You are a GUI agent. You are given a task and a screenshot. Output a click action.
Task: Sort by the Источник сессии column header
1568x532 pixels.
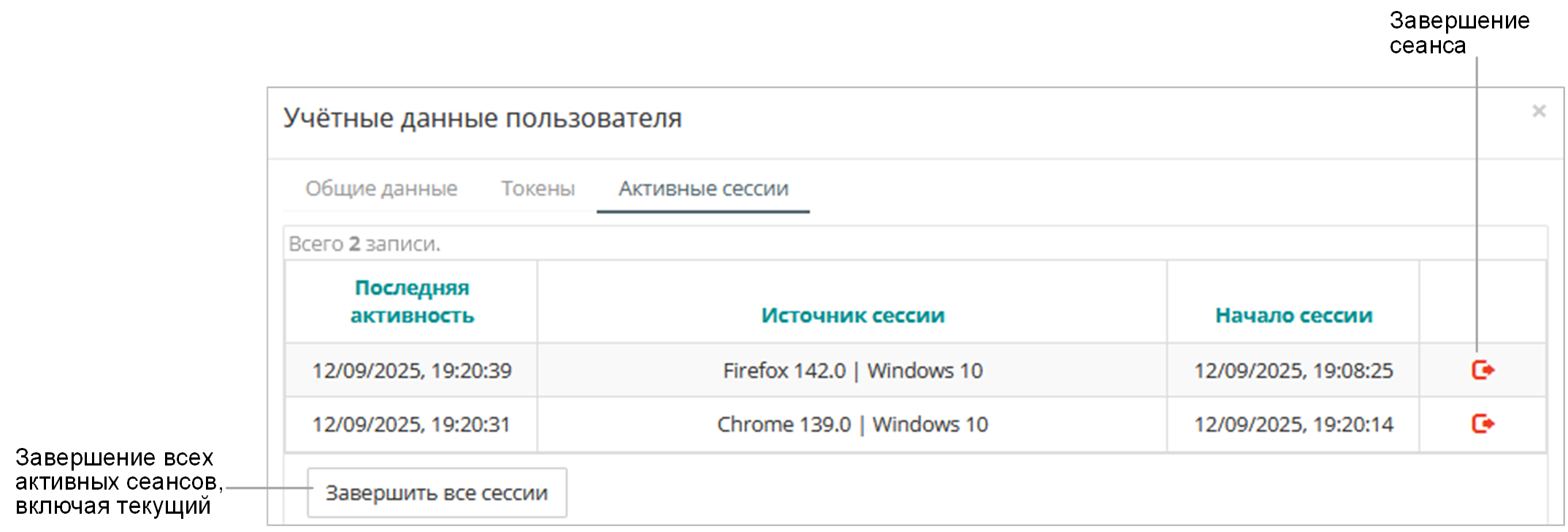852,315
